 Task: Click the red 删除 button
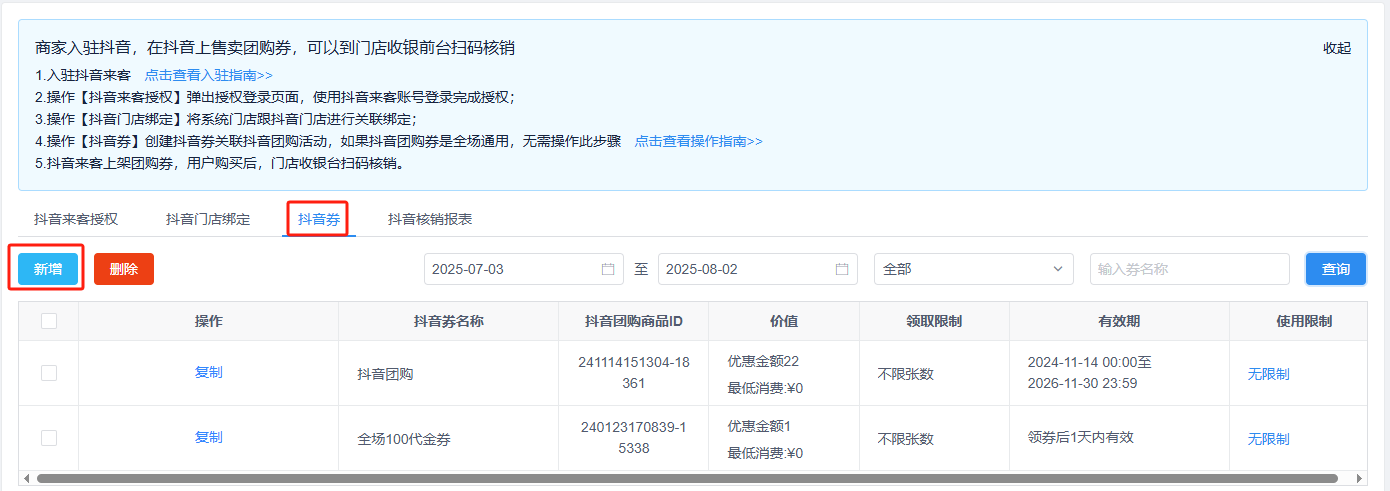click(x=124, y=269)
